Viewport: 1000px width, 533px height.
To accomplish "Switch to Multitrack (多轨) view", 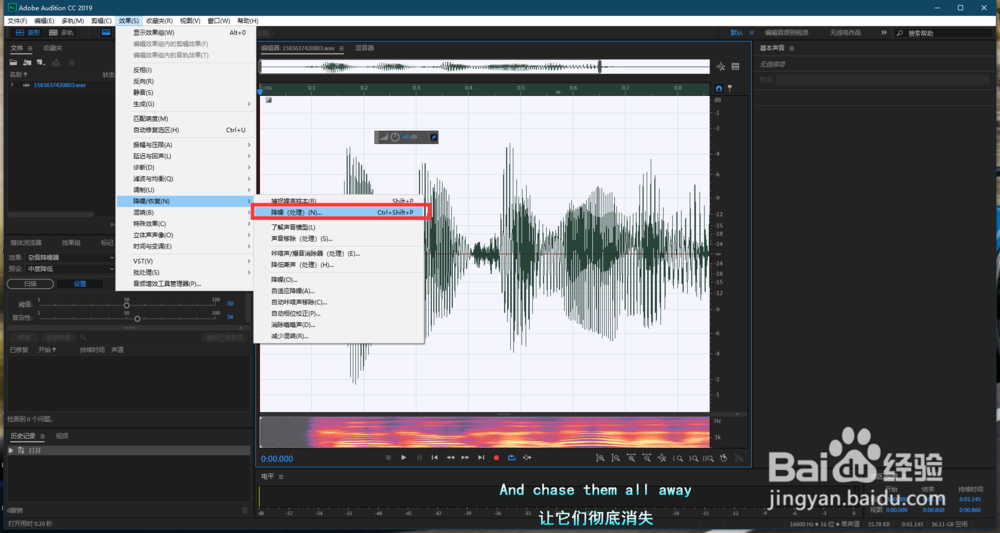I will point(61,33).
